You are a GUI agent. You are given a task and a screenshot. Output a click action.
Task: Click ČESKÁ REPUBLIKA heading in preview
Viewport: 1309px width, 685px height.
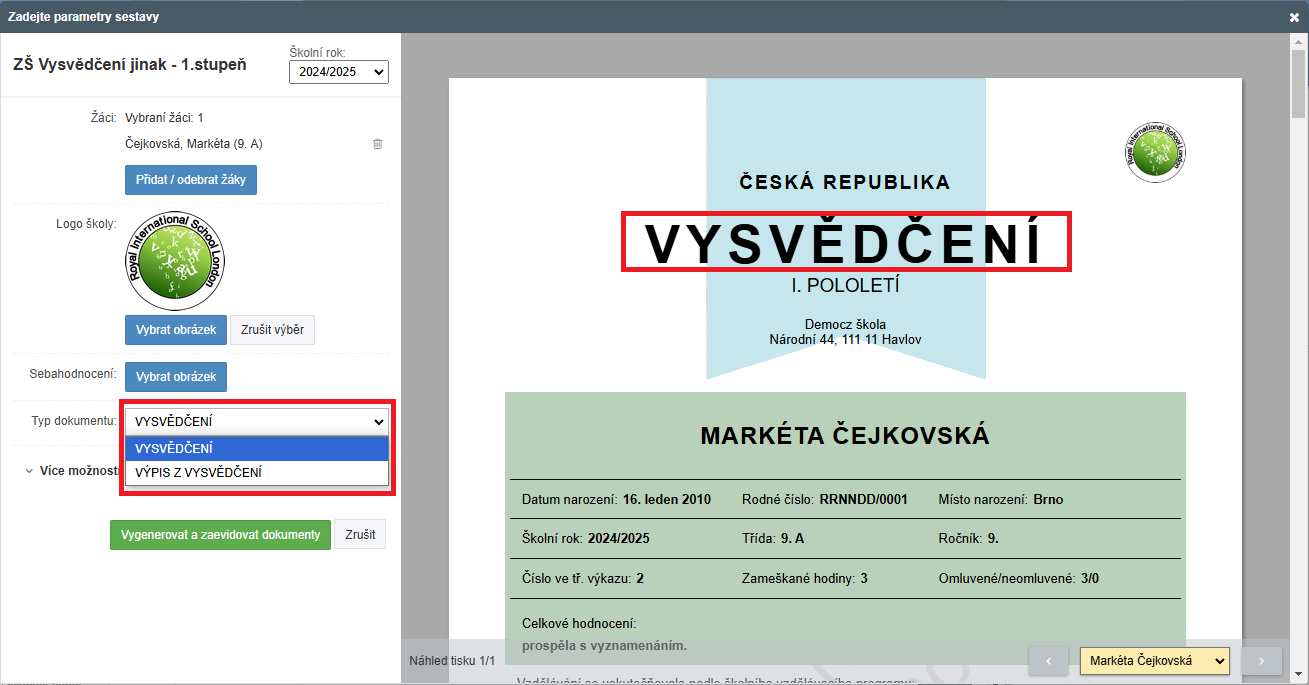pyautogui.click(x=845, y=182)
